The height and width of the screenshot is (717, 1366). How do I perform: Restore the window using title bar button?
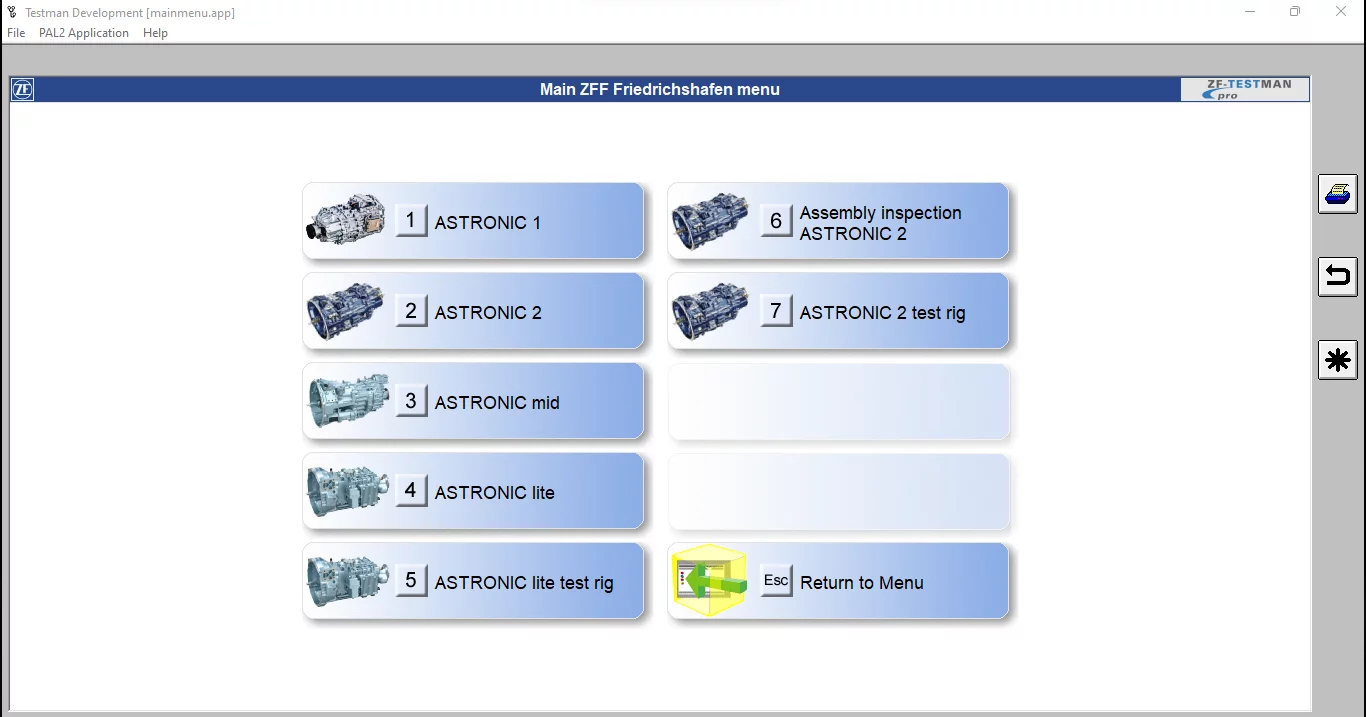(1295, 12)
